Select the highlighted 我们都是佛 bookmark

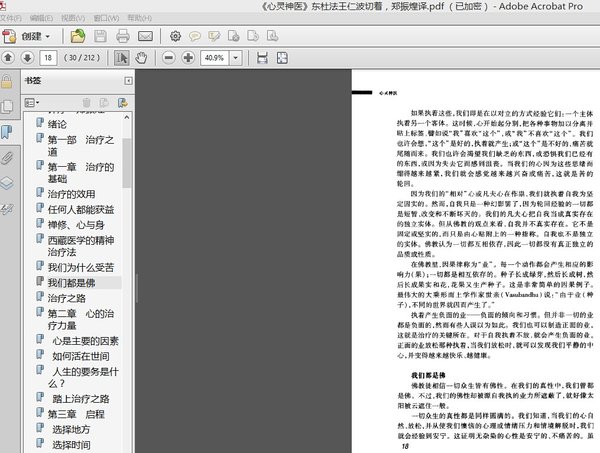point(71,283)
